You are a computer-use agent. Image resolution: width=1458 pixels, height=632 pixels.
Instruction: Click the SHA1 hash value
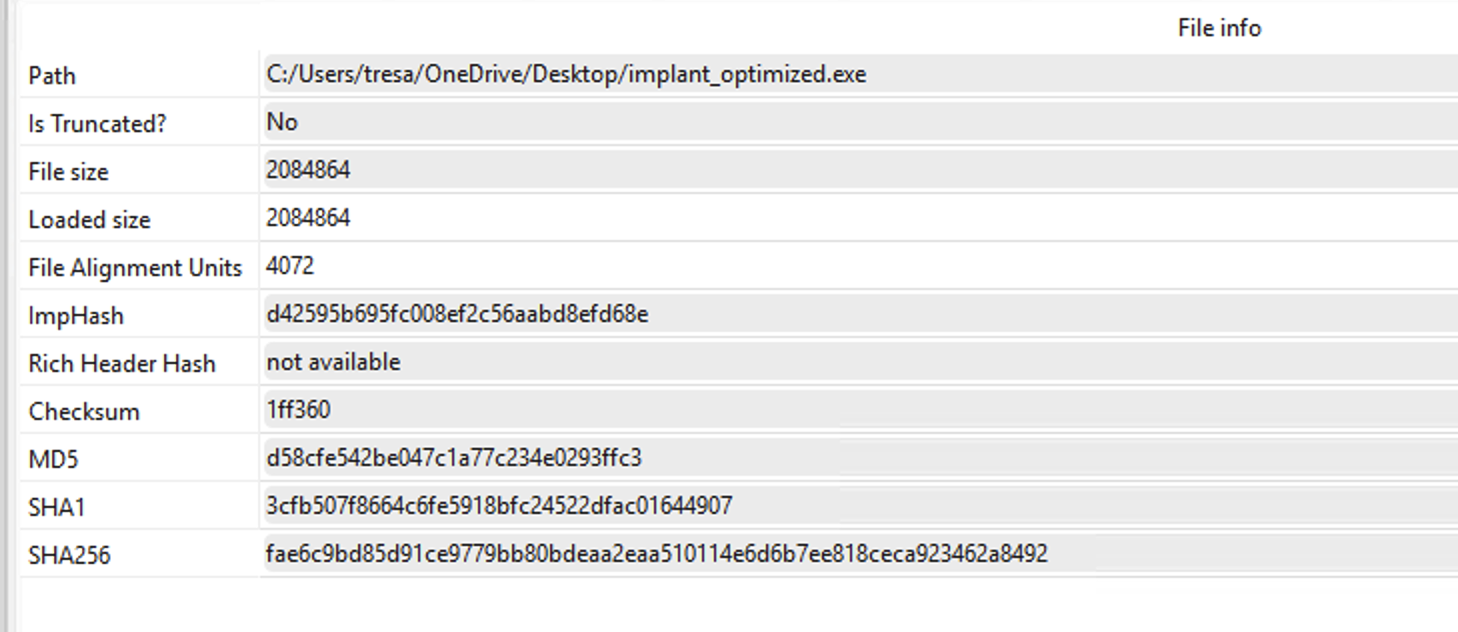pos(499,506)
